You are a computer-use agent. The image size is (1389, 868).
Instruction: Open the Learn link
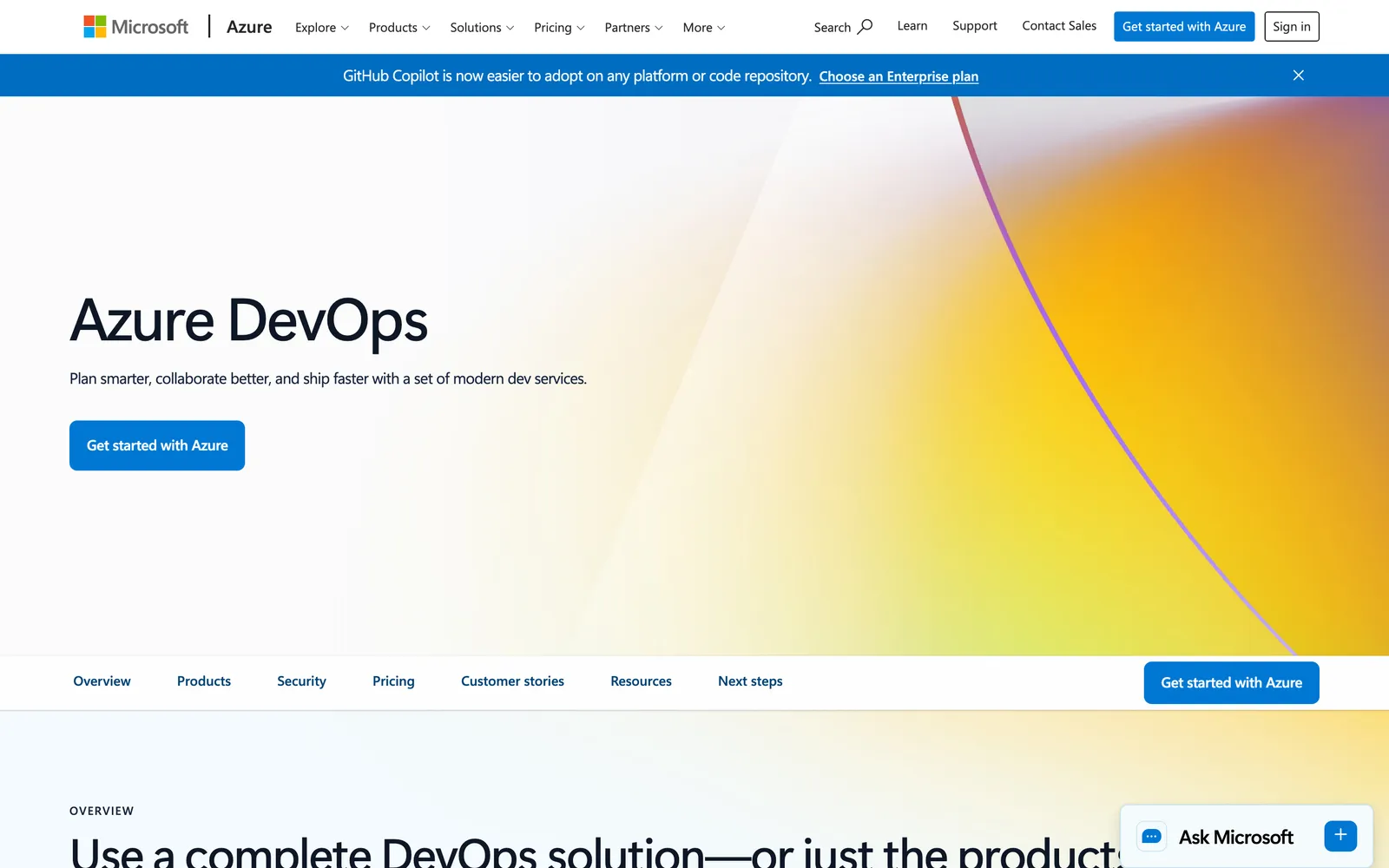click(x=912, y=26)
